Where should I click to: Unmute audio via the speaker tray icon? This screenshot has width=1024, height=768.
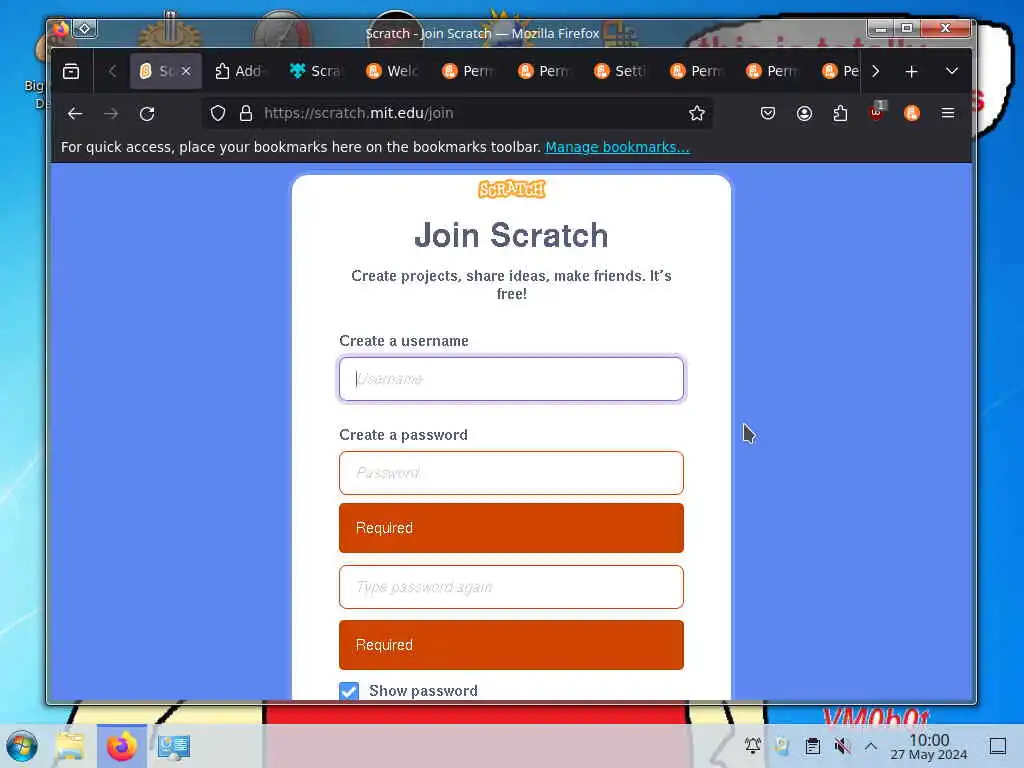tap(842, 745)
